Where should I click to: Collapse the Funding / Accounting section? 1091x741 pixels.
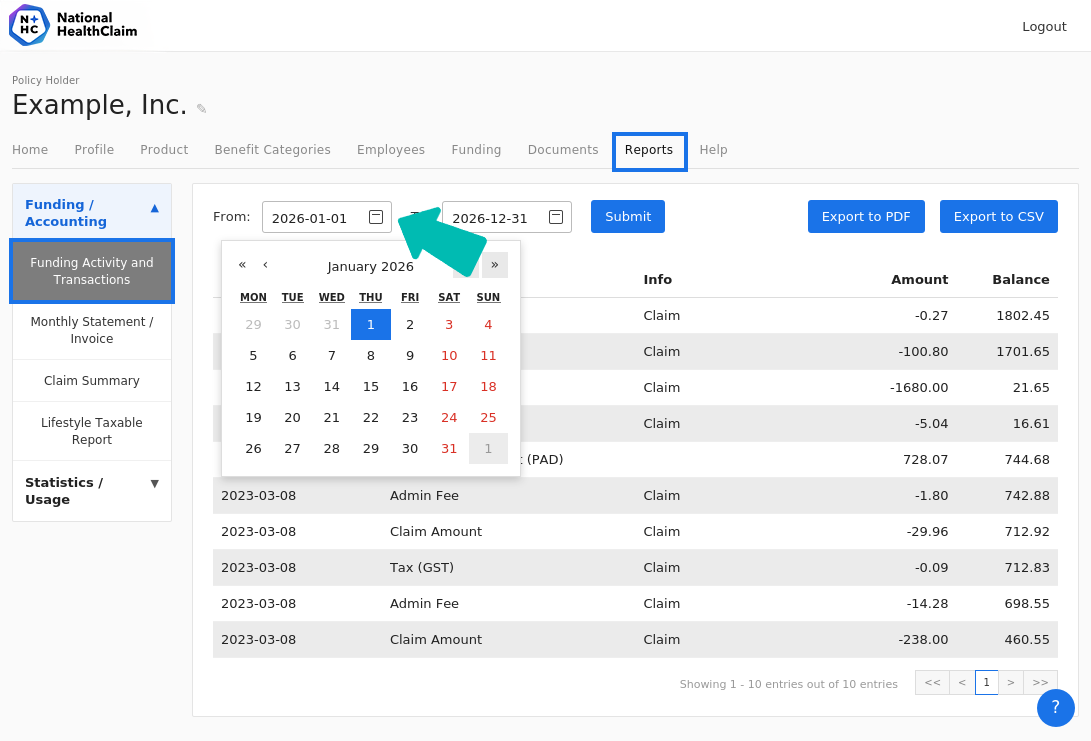tap(92, 213)
